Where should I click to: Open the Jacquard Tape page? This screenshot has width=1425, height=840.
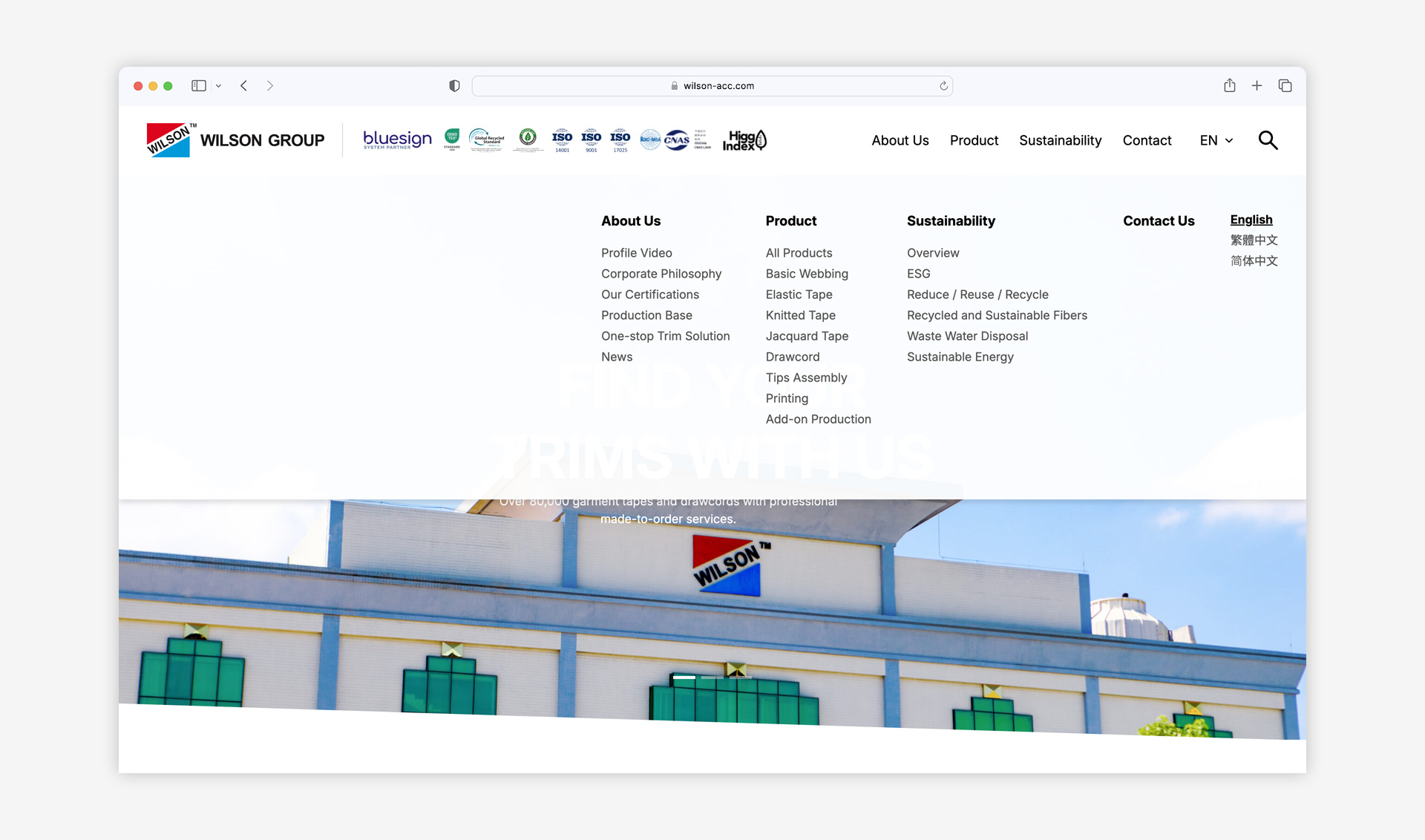807,336
